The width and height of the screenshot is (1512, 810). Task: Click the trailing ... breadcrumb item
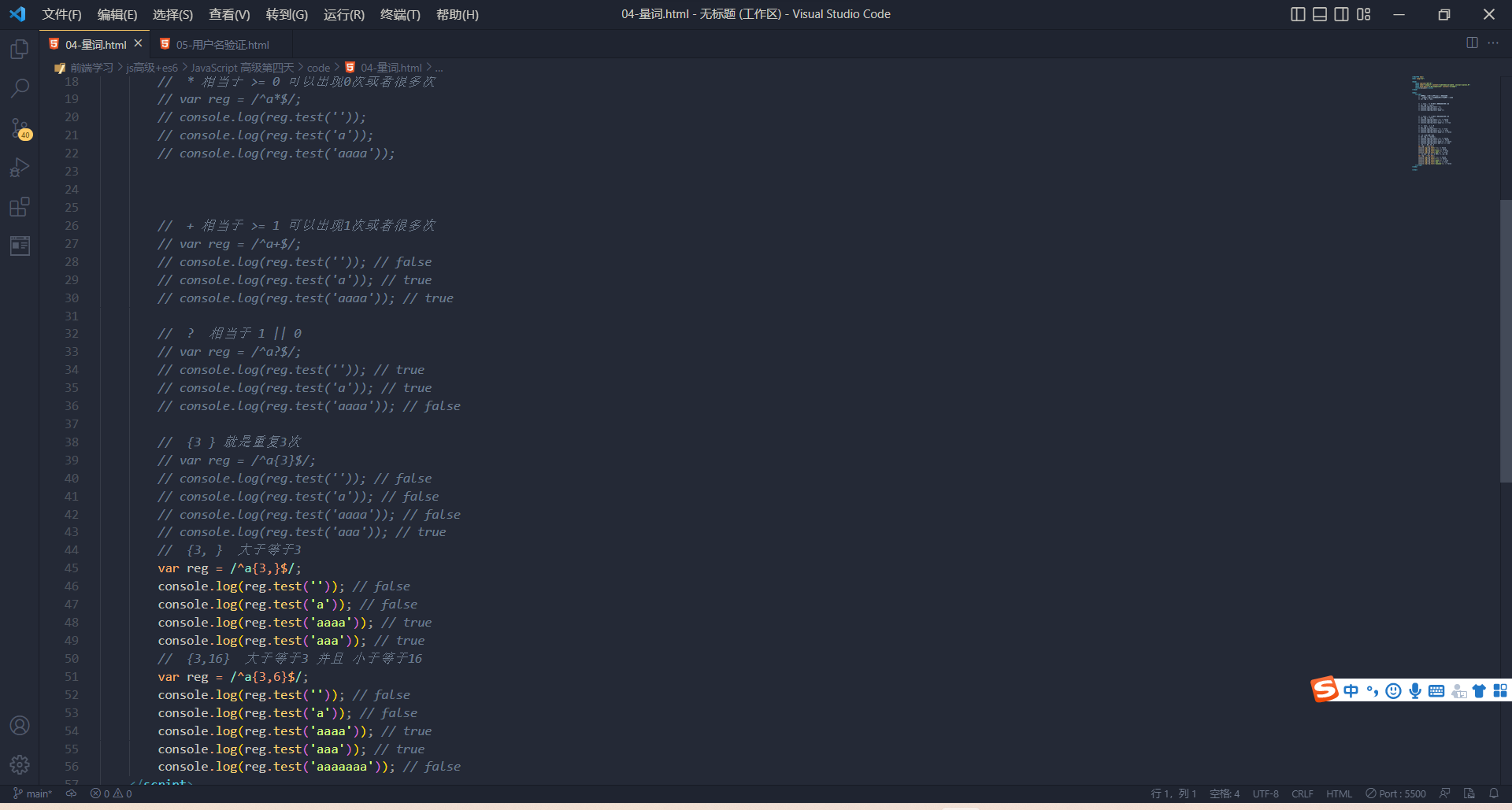(439, 68)
